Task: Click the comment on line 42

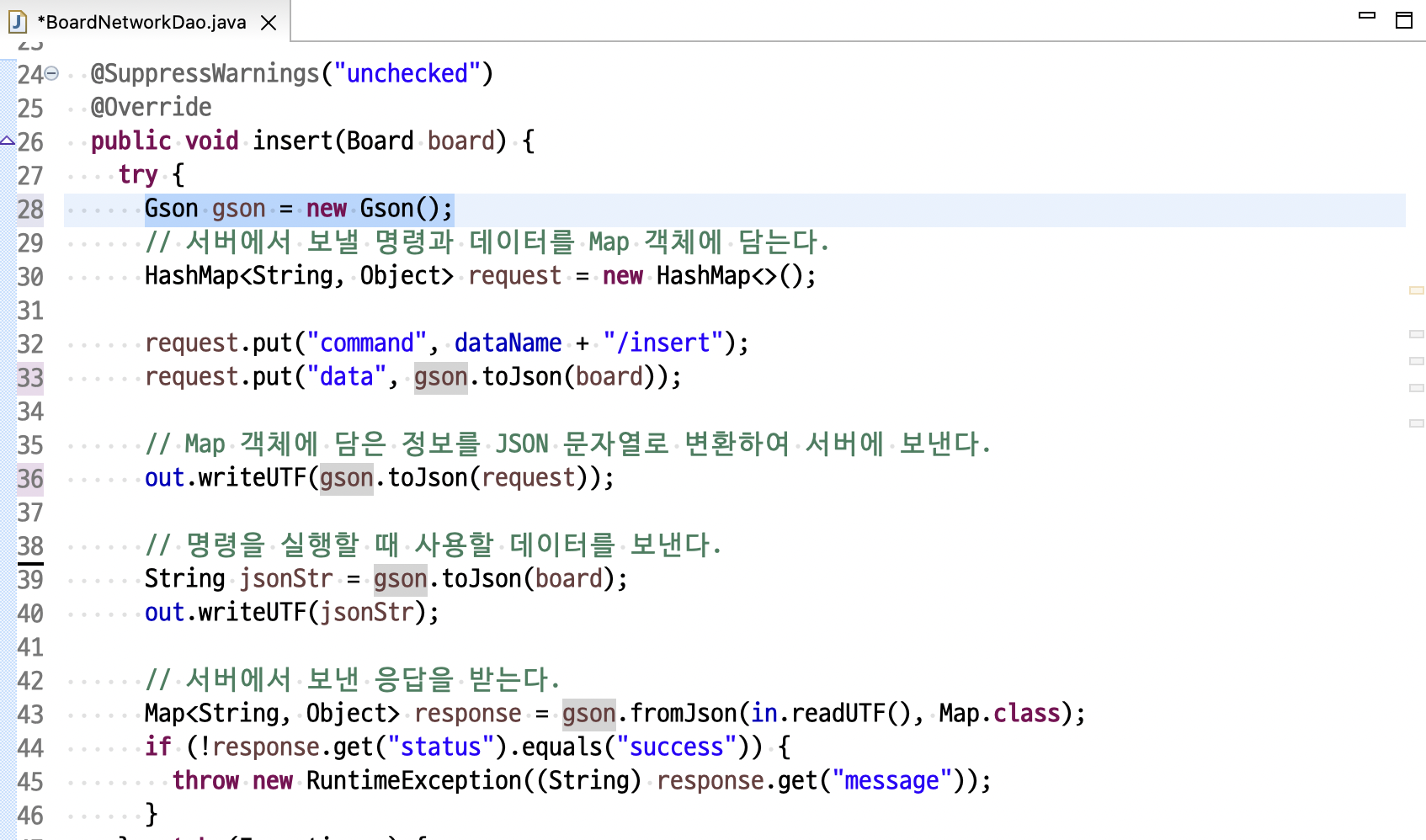Action: (x=352, y=679)
